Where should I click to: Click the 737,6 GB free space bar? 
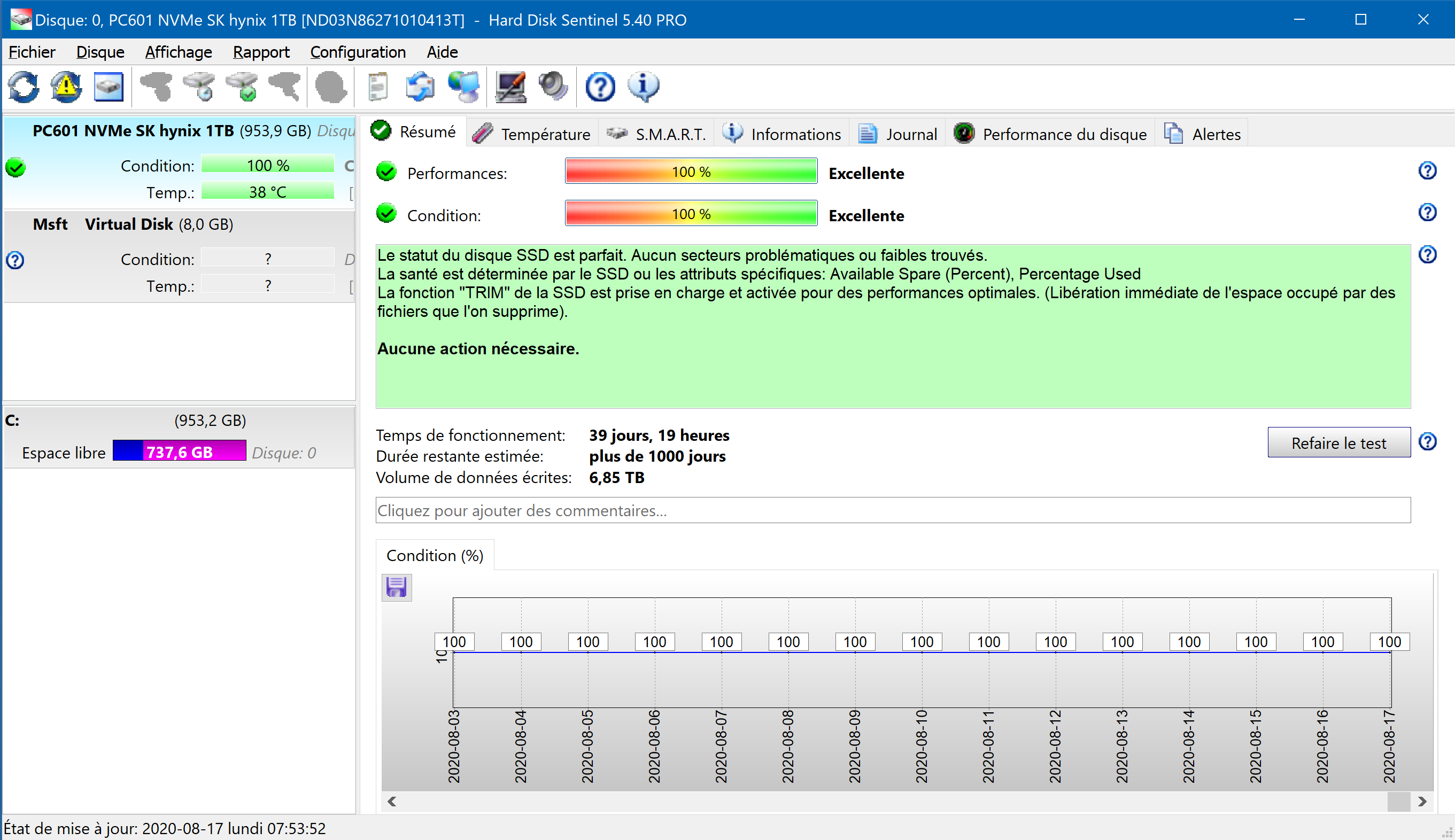point(180,452)
